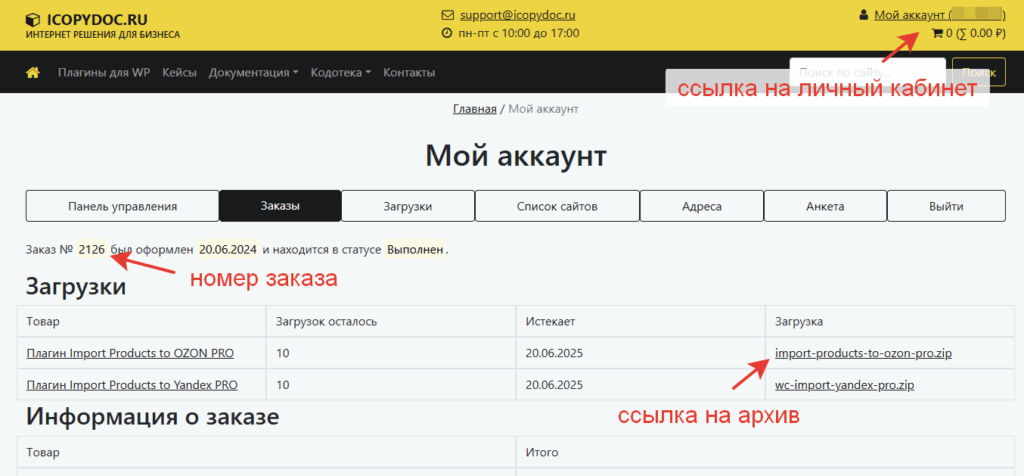Click the Главная breadcrumb link

(x=474, y=108)
